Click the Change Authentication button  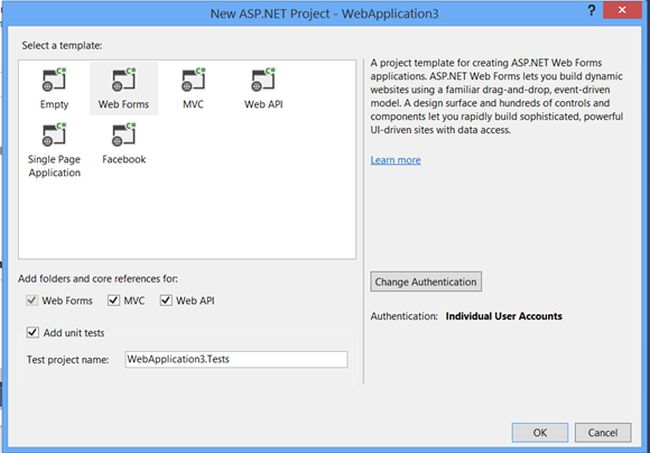(x=426, y=282)
